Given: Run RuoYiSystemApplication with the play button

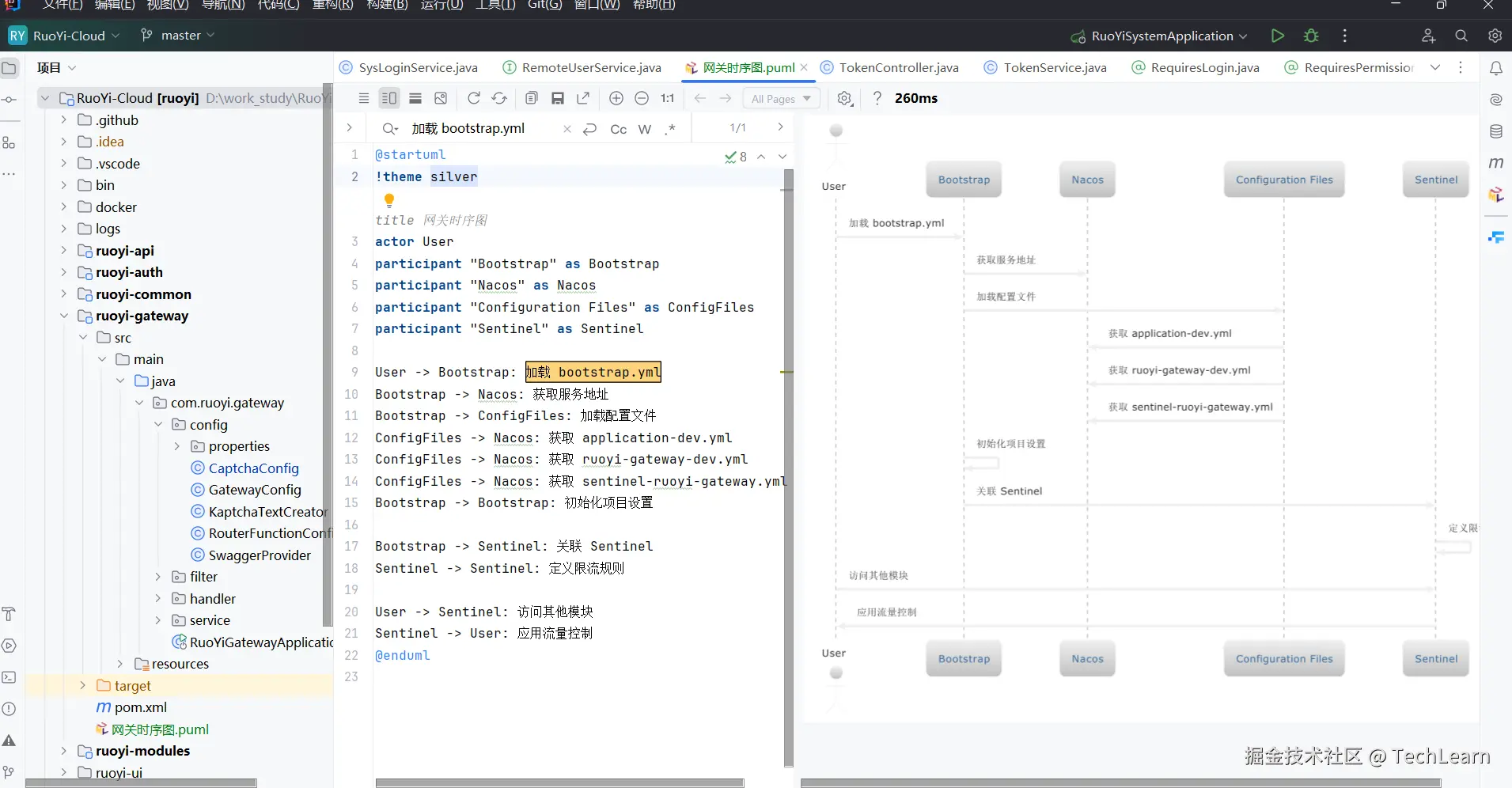Looking at the screenshot, I should 1277,36.
